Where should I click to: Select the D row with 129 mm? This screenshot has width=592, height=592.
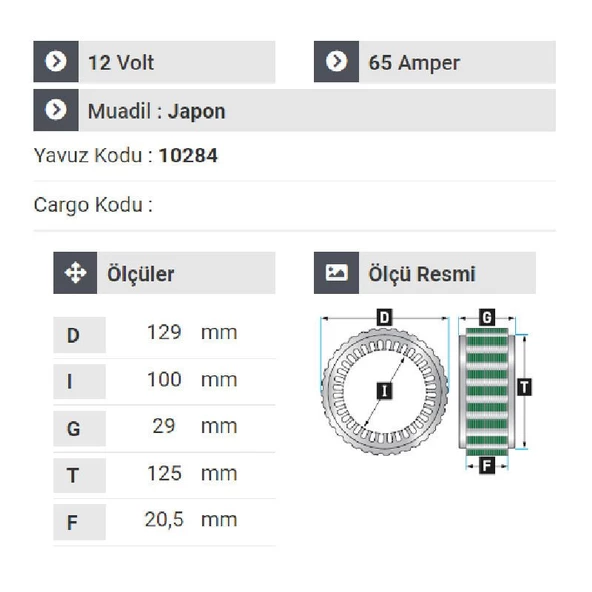click(164, 334)
